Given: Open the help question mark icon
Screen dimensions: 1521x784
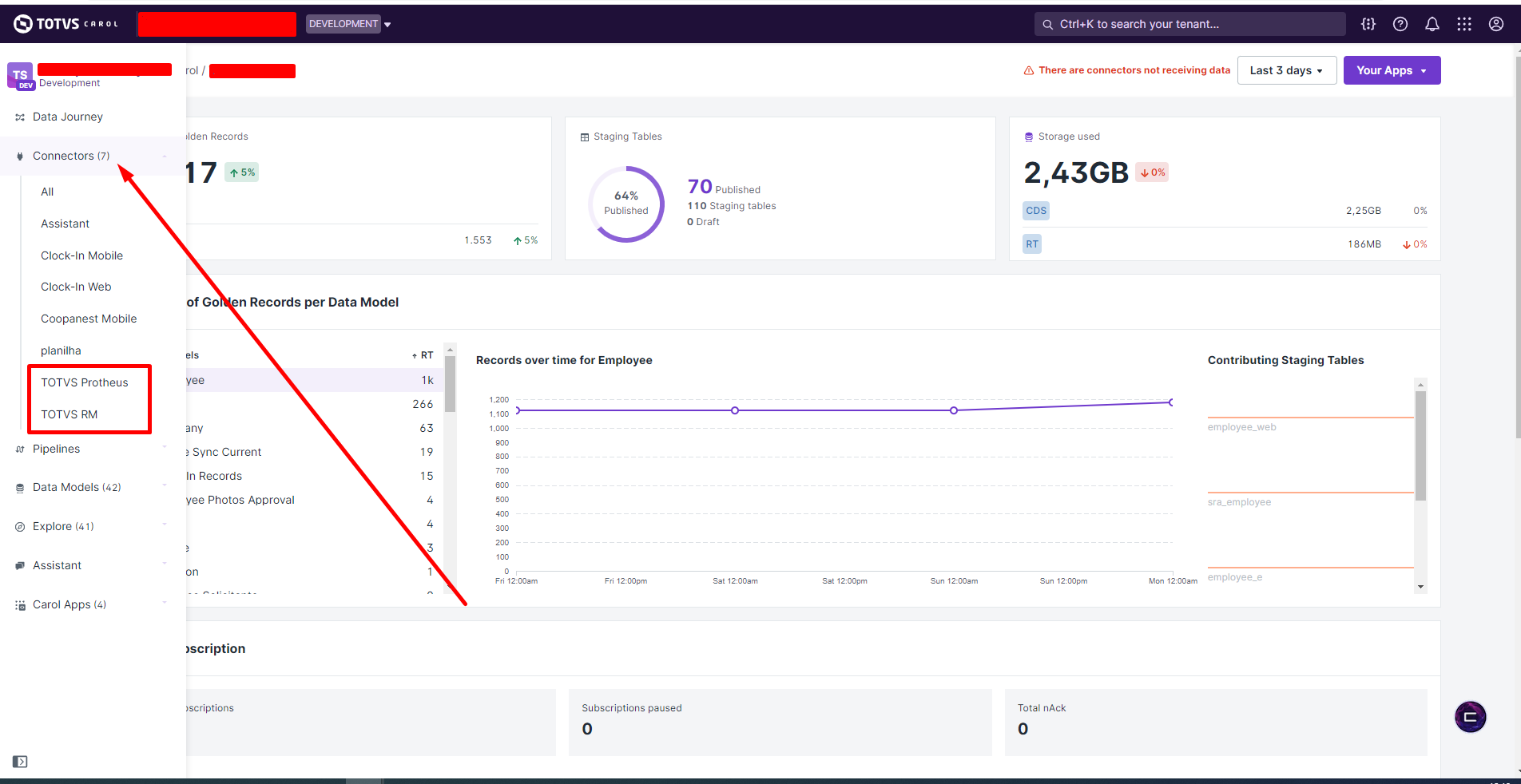Looking at the screenshot, I should pyautogui.click(x=1400, y=24).
